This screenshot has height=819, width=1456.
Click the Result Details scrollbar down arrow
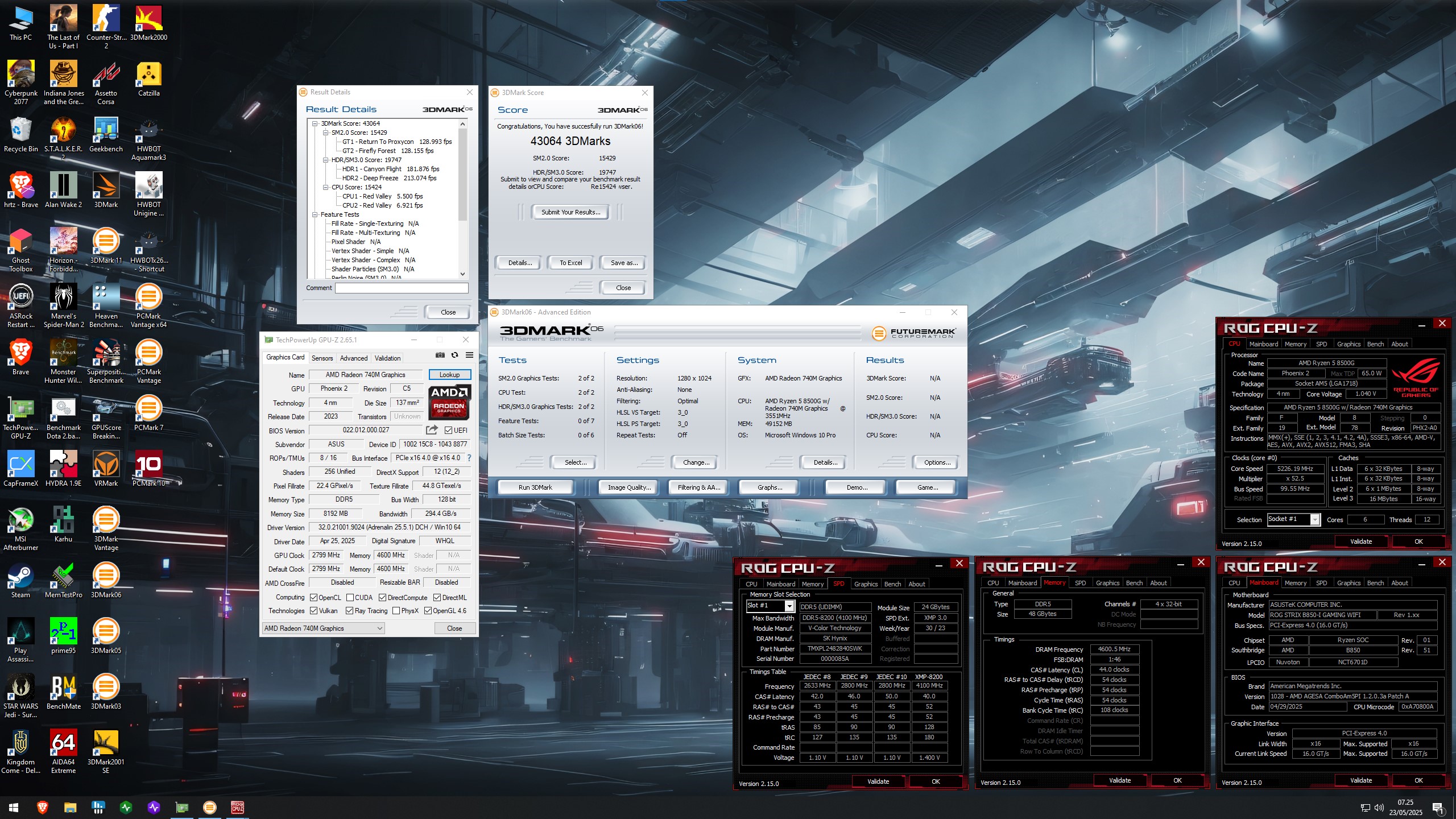point(462,274)
